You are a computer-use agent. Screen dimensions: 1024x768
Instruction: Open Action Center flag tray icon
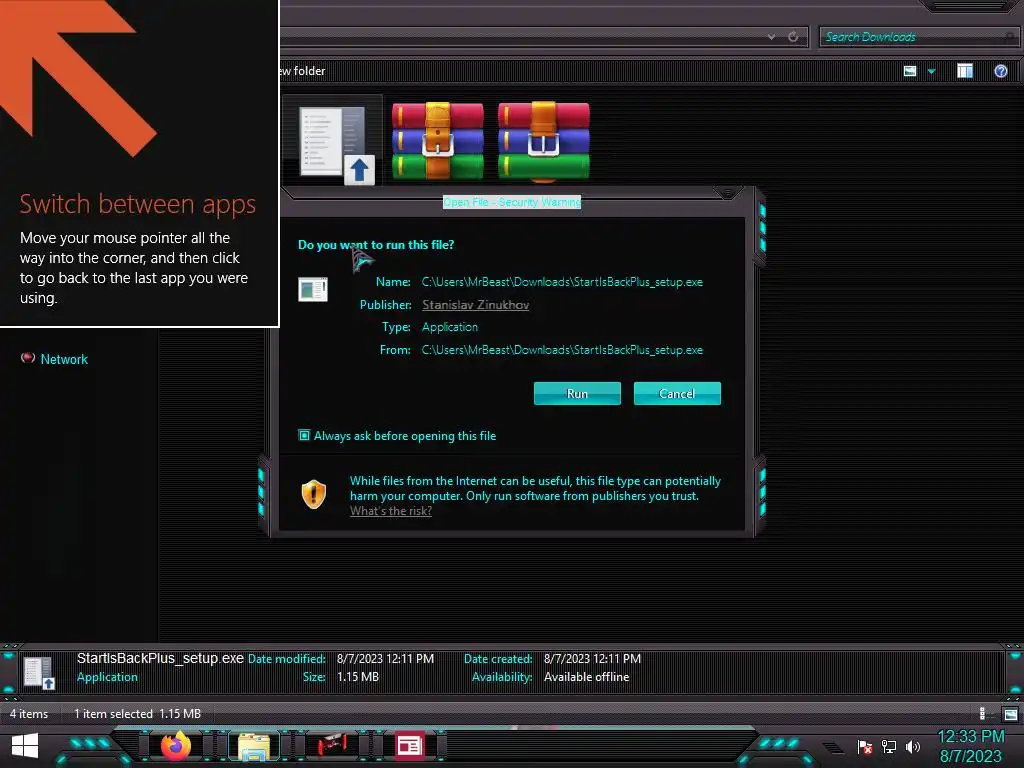[865, 746]
